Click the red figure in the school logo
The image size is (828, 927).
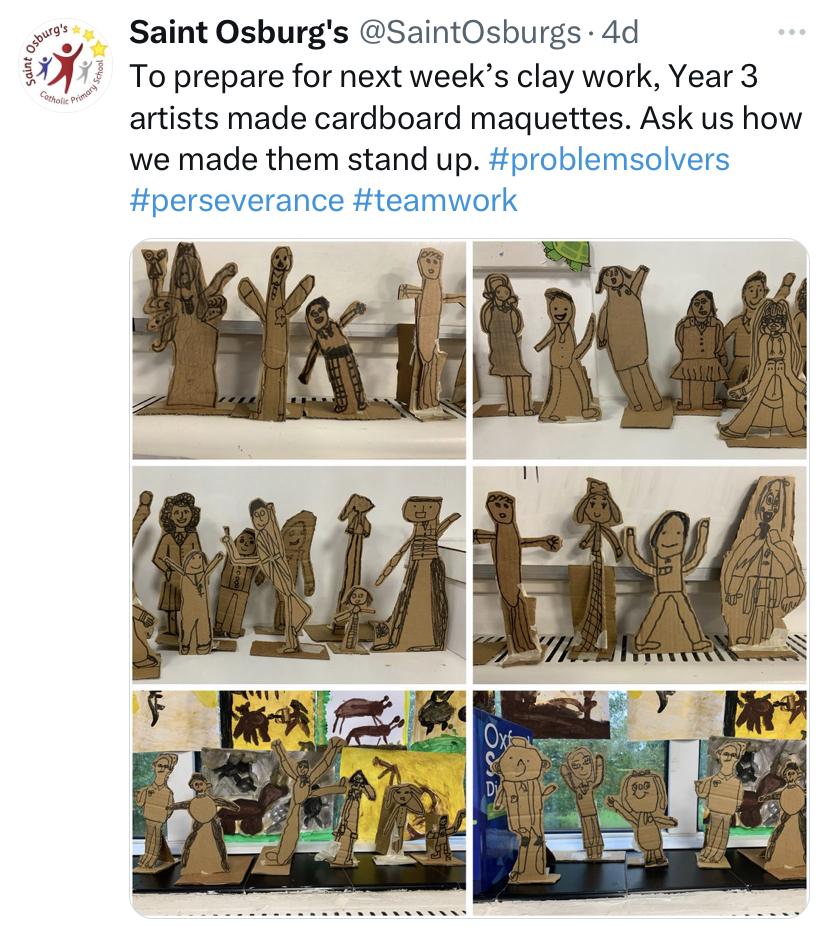[67, 66]
